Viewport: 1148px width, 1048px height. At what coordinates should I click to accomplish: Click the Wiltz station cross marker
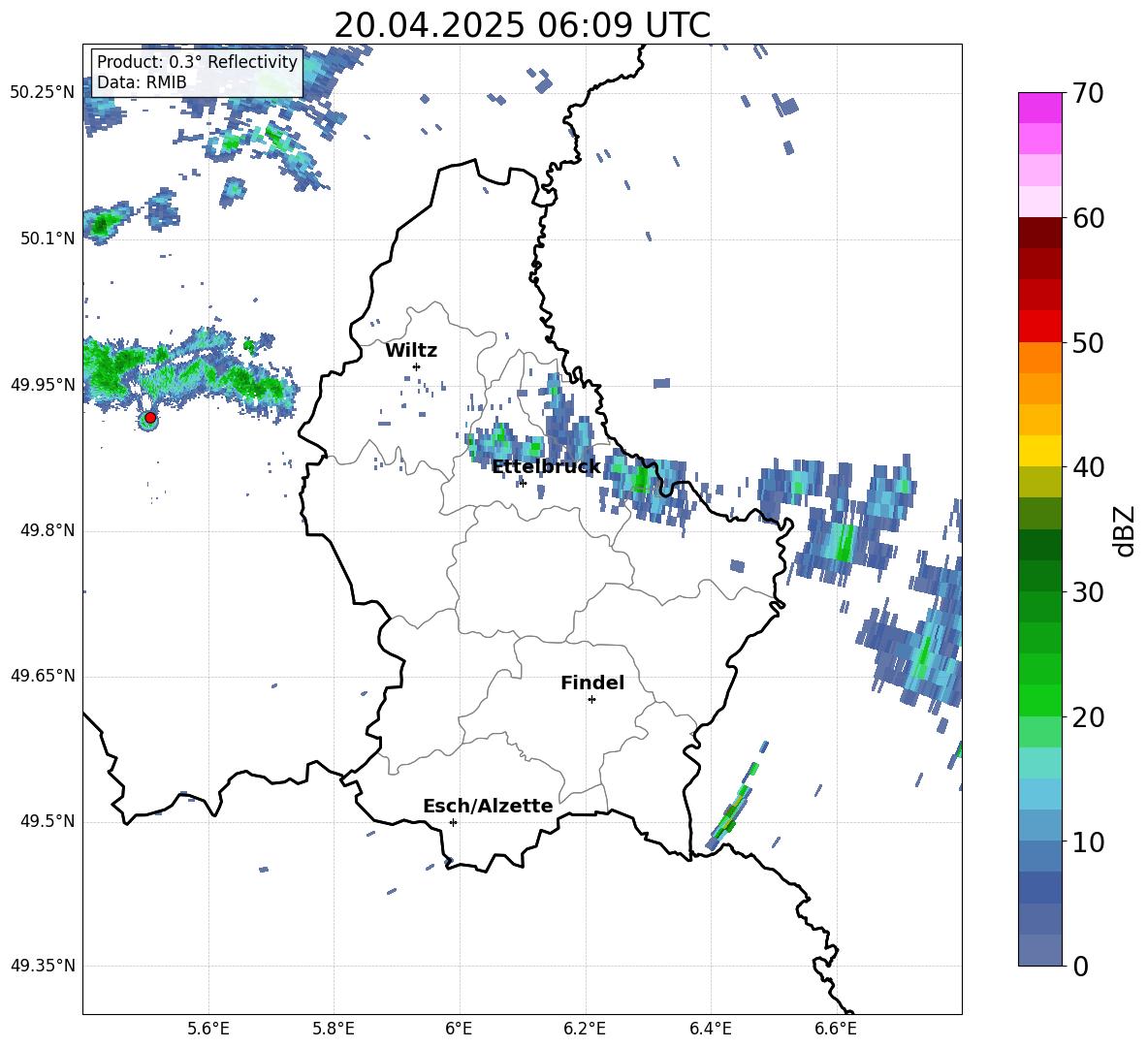[417, 366]
